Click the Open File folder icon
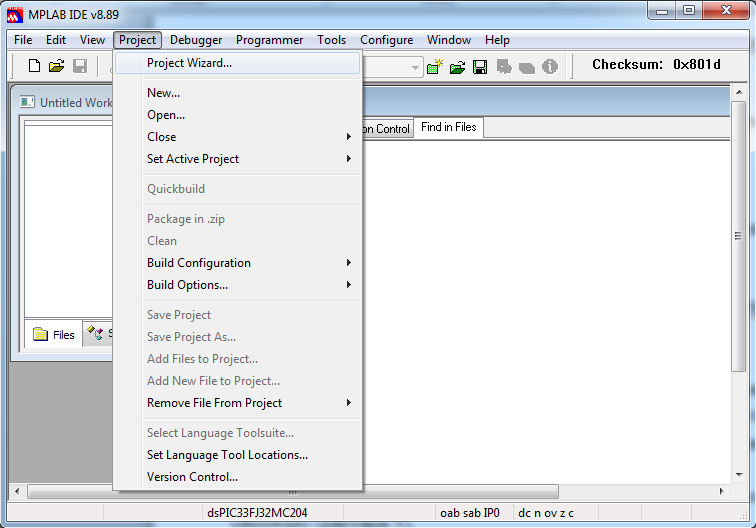Viewport: 756px width, 528px height. coord(56,66)
